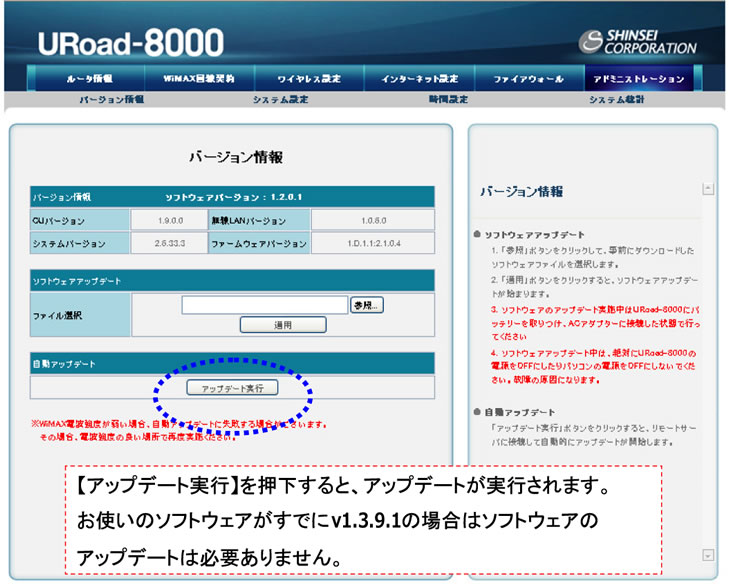
Task: Select the アドミニストレーション tab
Action: tap(639, 79)
